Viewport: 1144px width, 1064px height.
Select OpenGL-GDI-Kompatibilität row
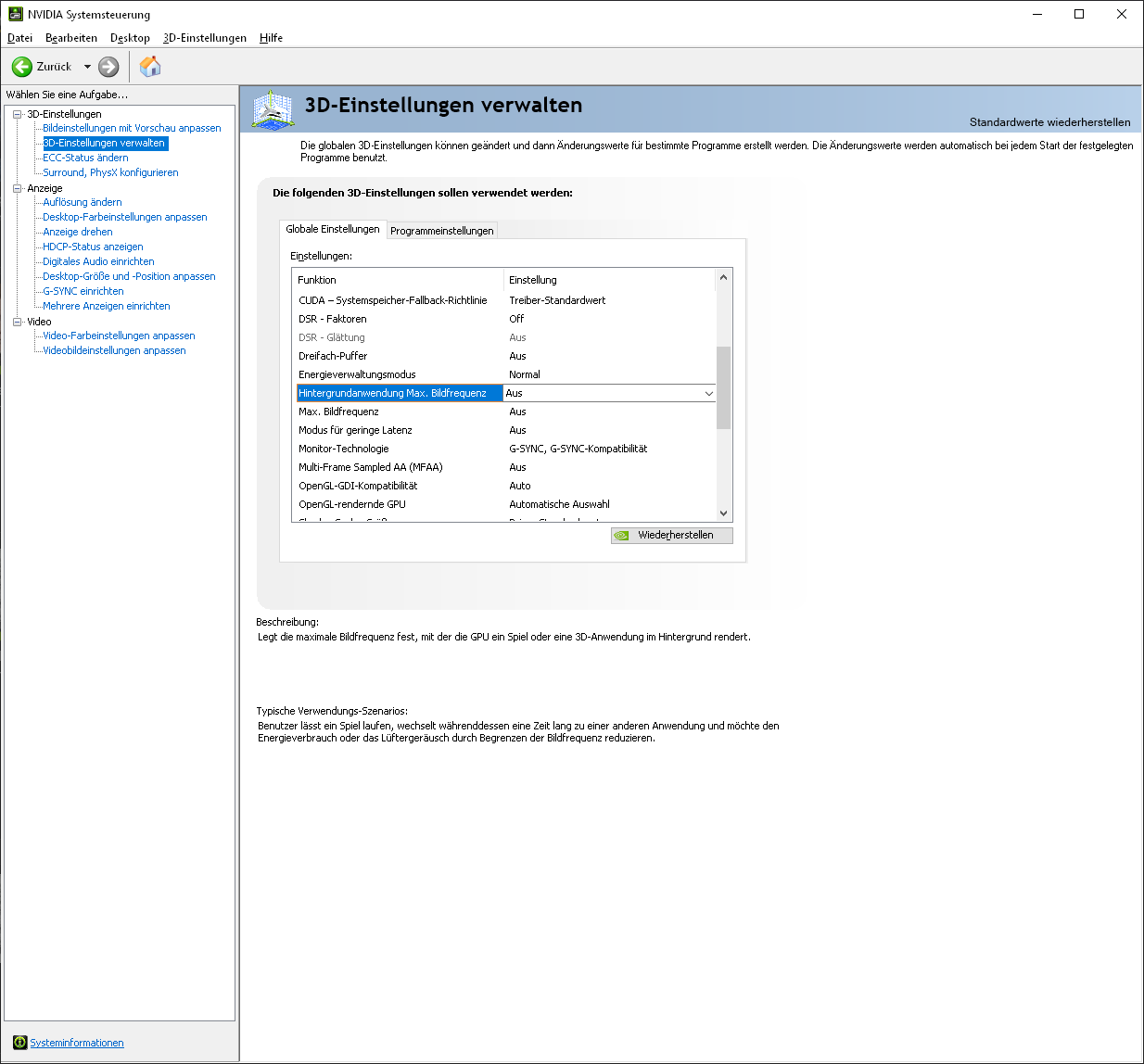(505, 486)
